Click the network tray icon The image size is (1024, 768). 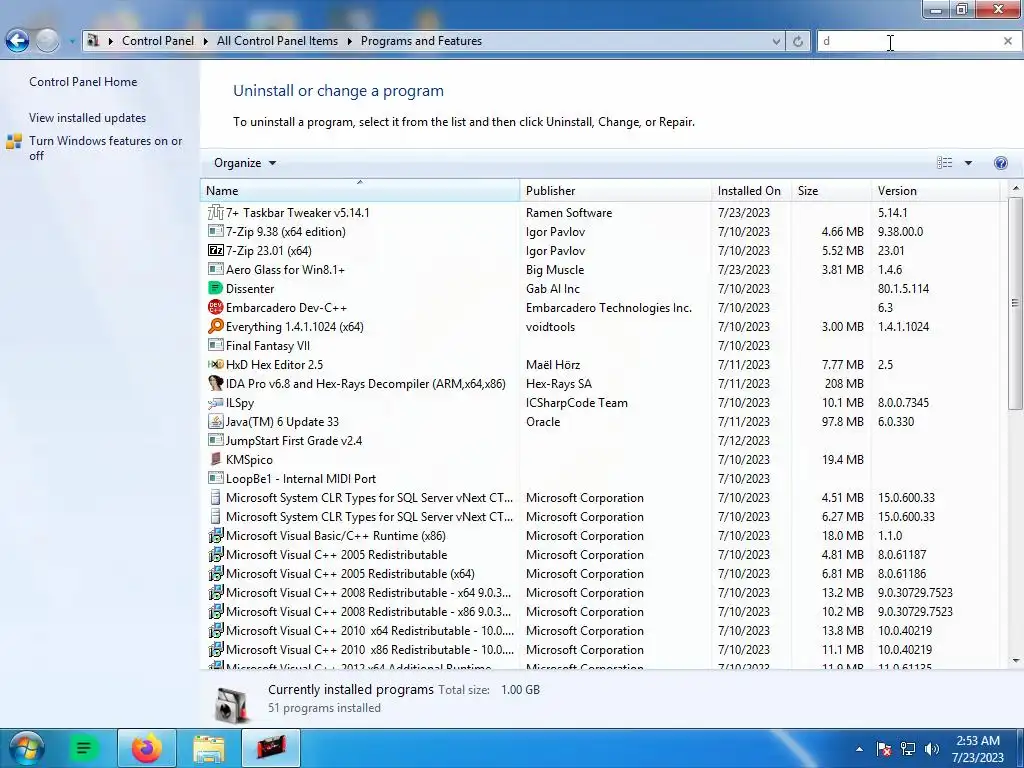[x=908, y=749]
